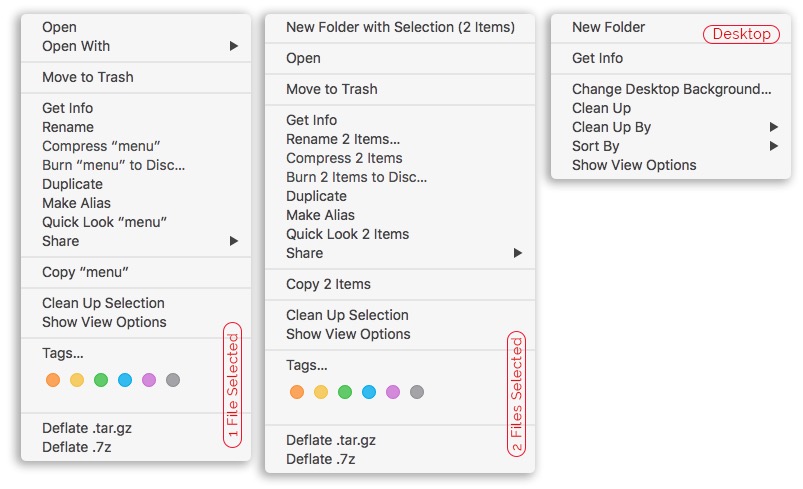Expand the Open With submenu arrow
803x489 pixels.
(x=234, y=46)
